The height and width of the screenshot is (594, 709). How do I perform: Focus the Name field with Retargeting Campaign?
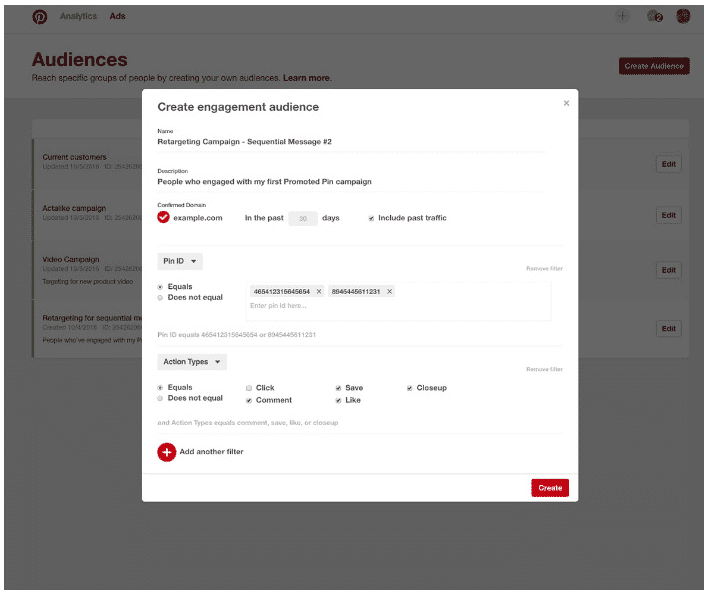[351, 142]
